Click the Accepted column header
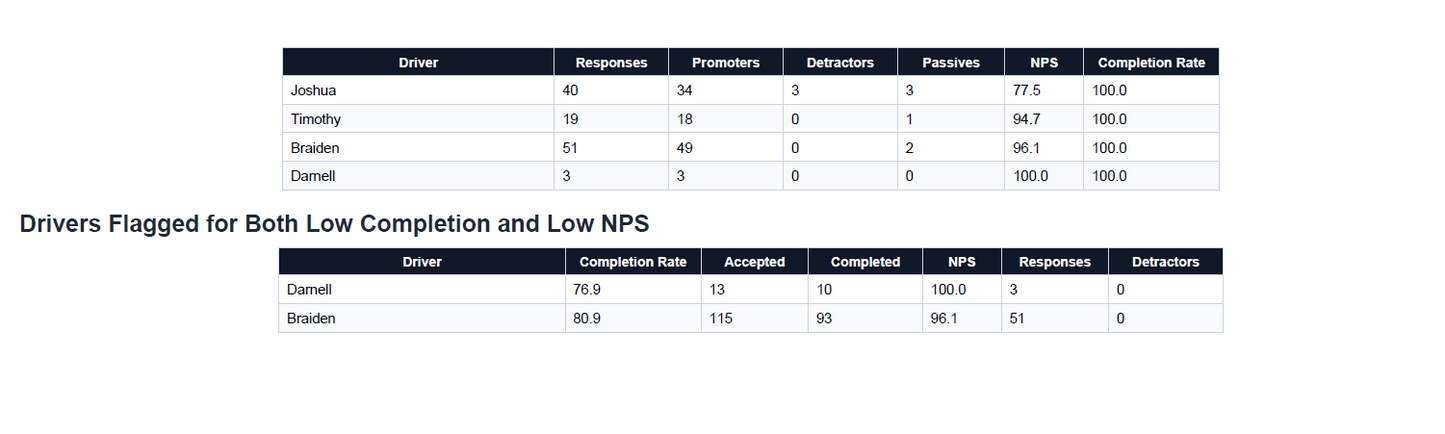The image size is (1445, 434). pyautogui.click(x=754, y=262)
